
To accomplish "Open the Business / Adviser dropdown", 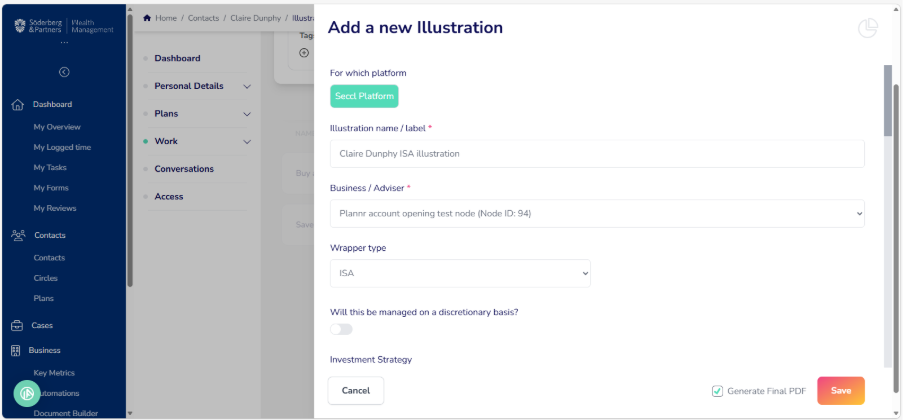I will (597, 214).
